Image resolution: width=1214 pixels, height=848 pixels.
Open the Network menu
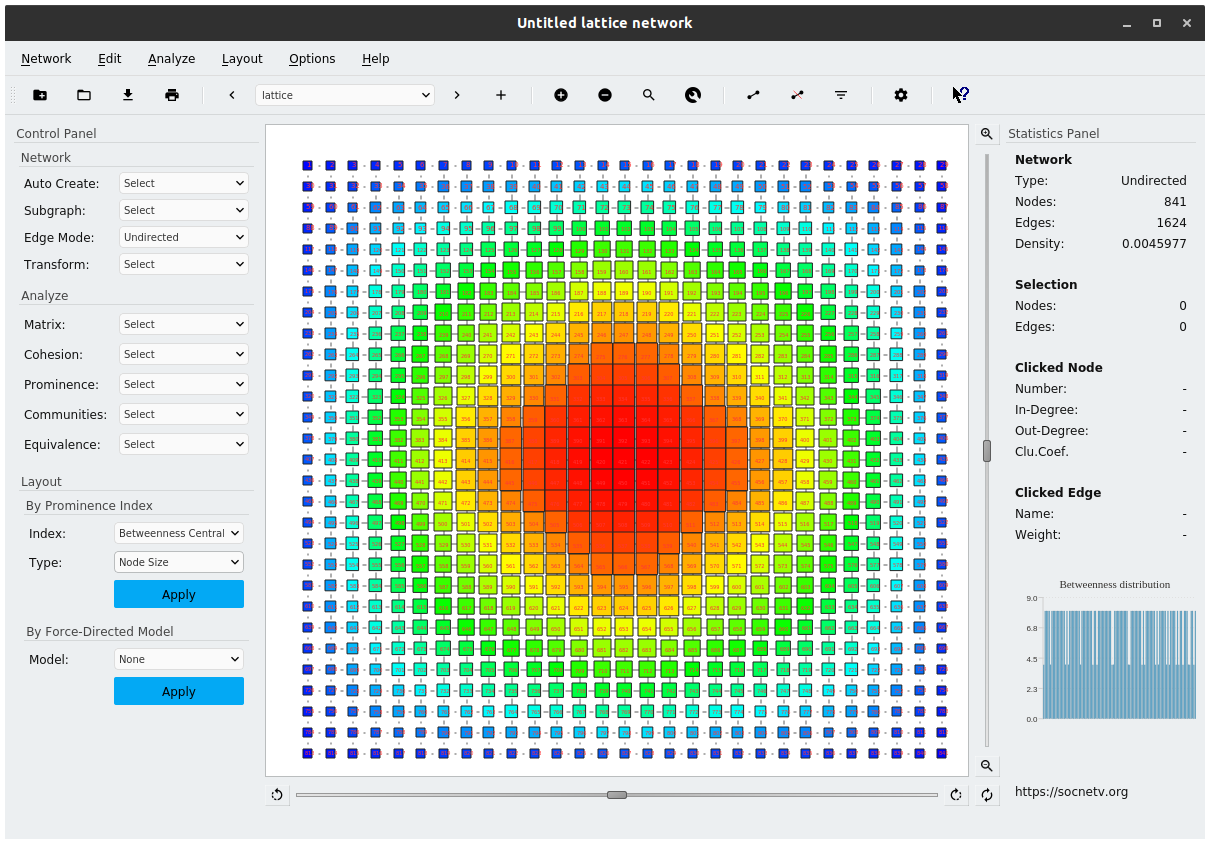coord(46,58)
